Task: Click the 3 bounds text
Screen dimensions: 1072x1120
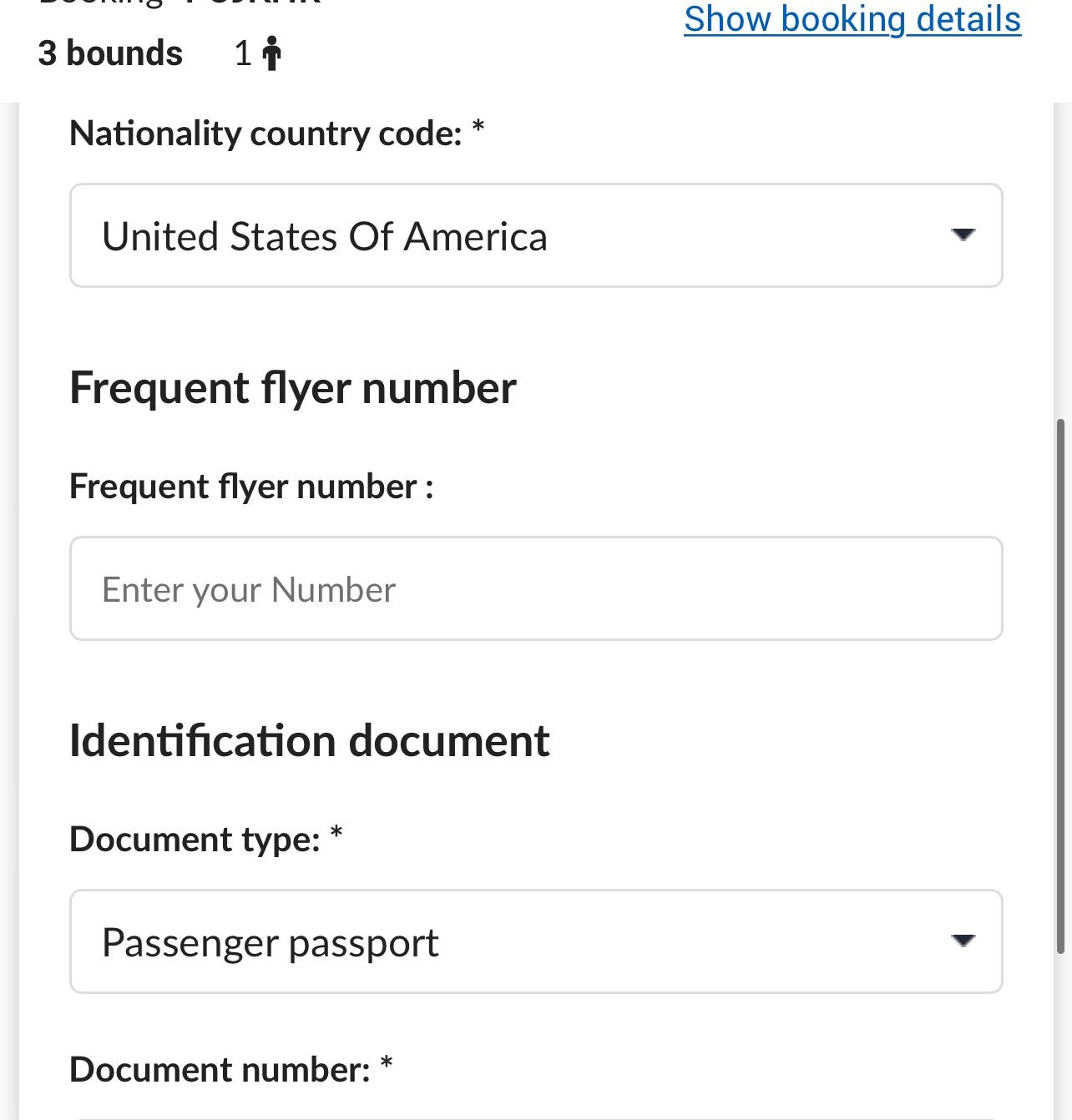Action: click(x=110, y=53)
